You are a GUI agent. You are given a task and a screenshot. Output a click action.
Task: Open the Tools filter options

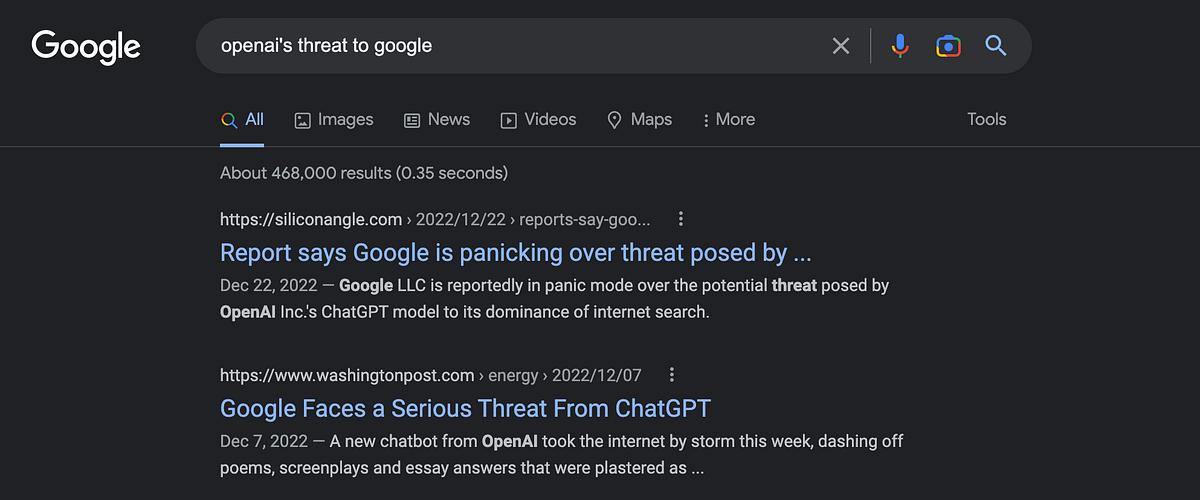986,119
